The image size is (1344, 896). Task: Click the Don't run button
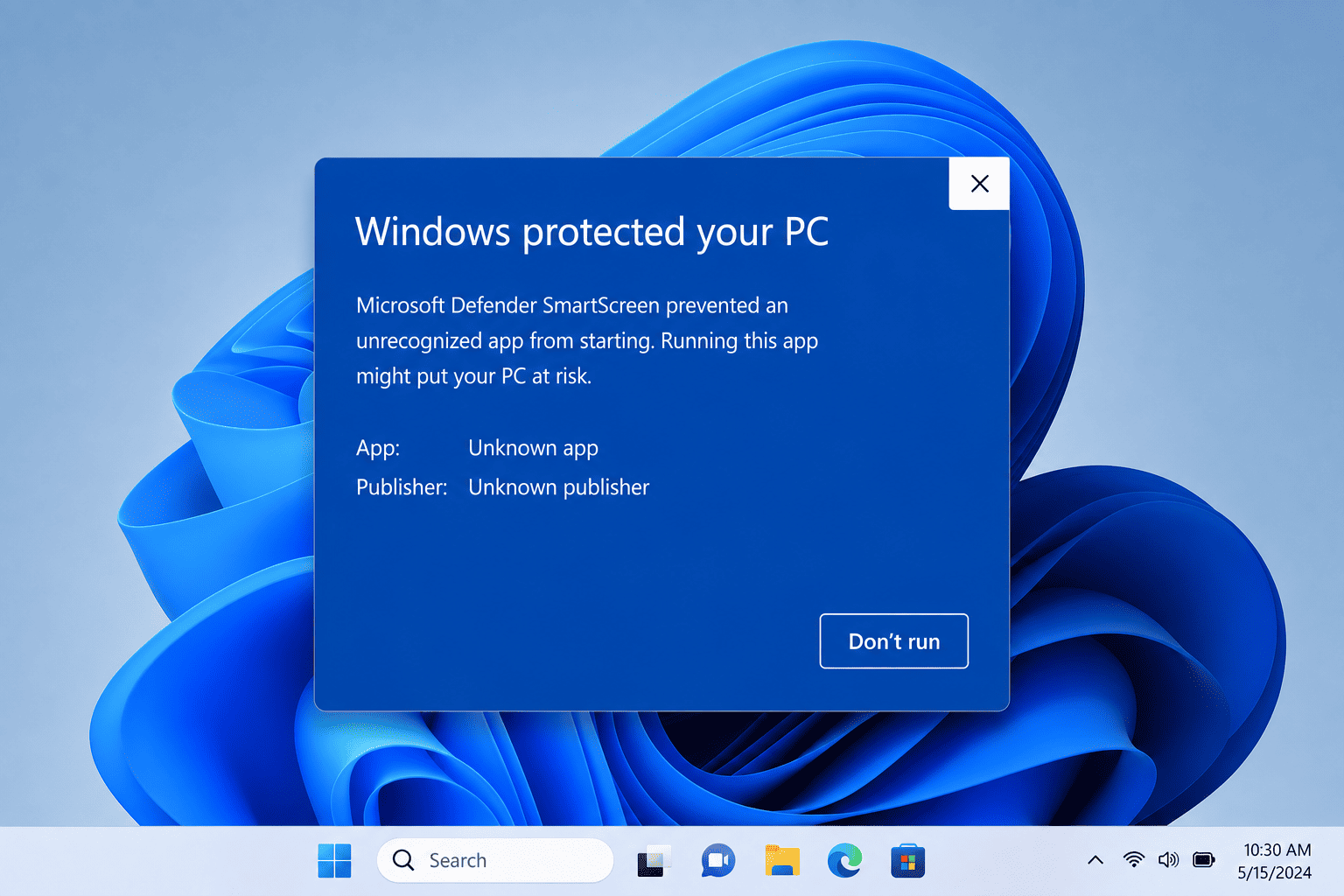pyautogui.click(x=893, y=641)
